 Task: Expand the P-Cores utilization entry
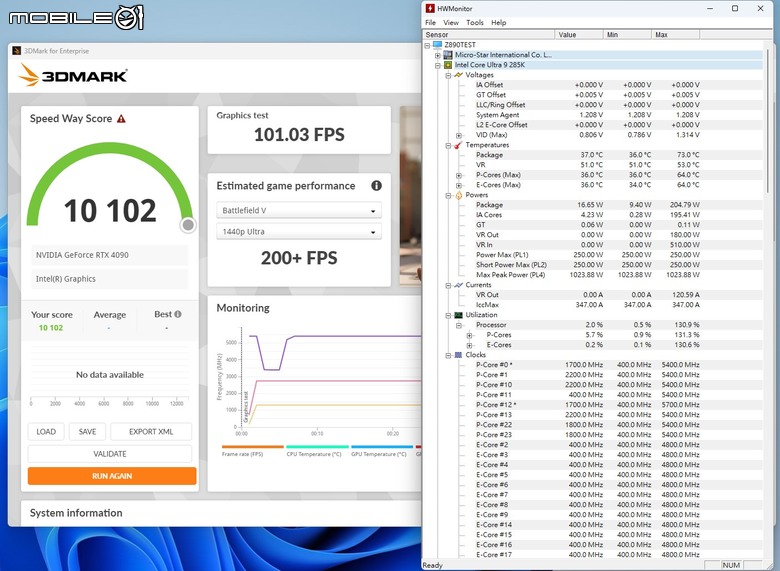[x=469, y=335]
